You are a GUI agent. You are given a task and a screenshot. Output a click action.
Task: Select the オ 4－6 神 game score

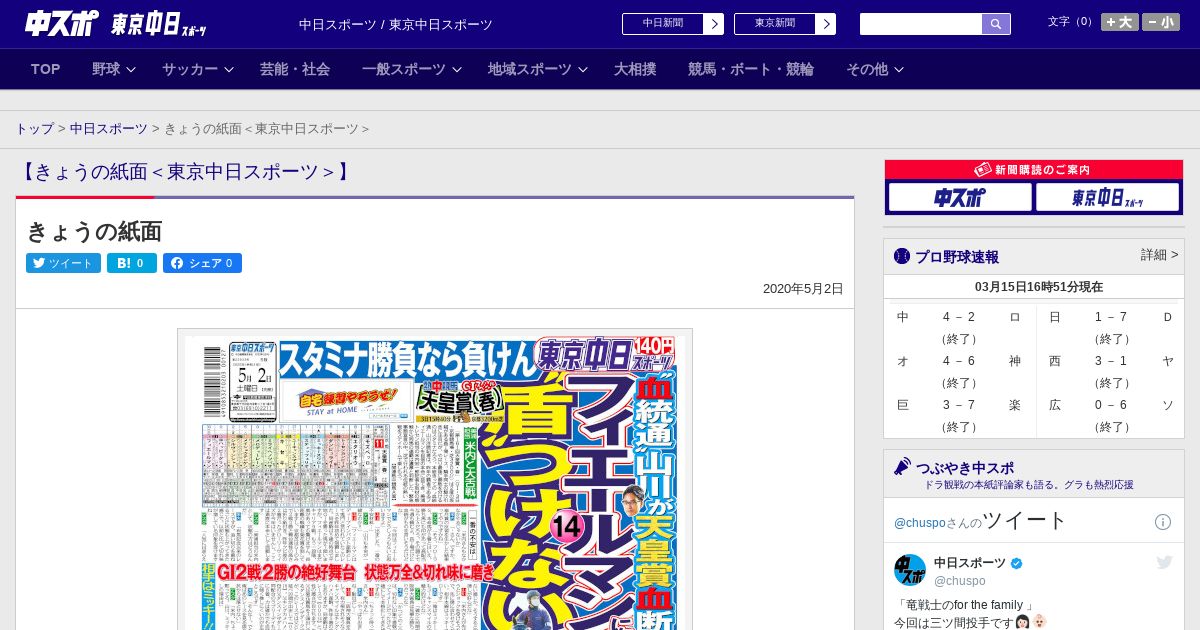tap(959, 371)
